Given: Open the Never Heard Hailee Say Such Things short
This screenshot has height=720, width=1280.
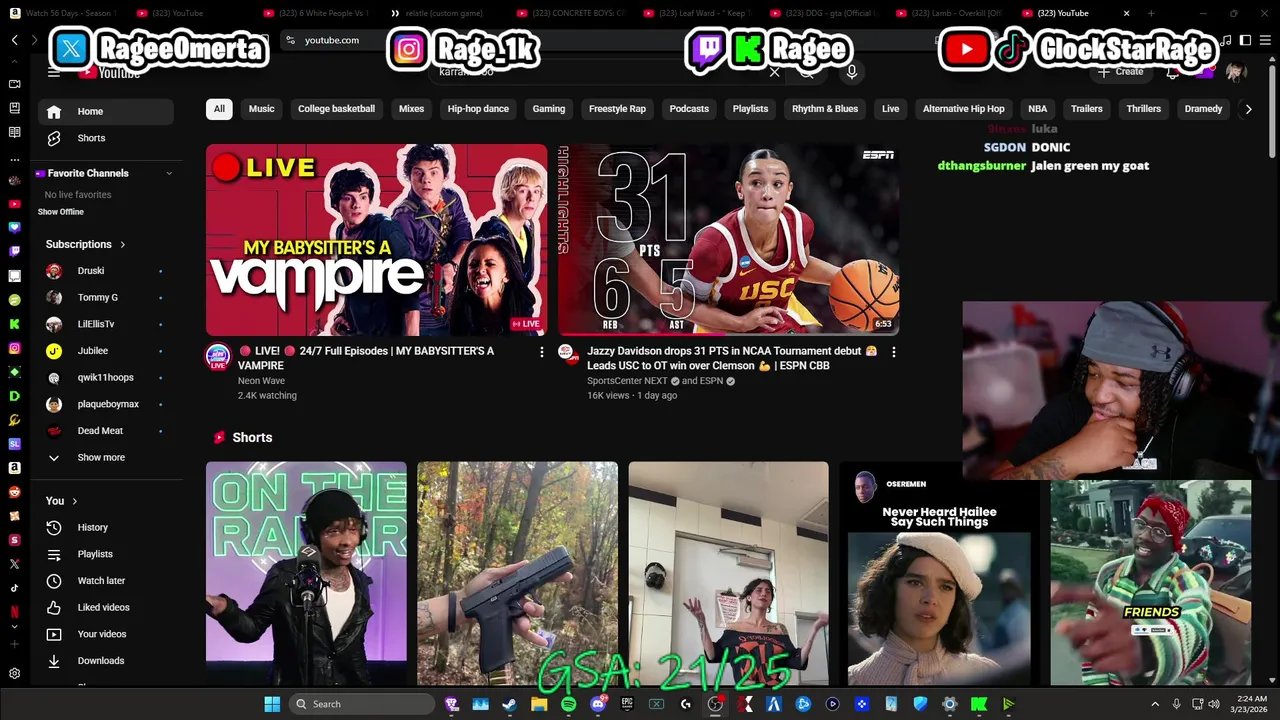Looking at the screenshot, I should [939, 574].
